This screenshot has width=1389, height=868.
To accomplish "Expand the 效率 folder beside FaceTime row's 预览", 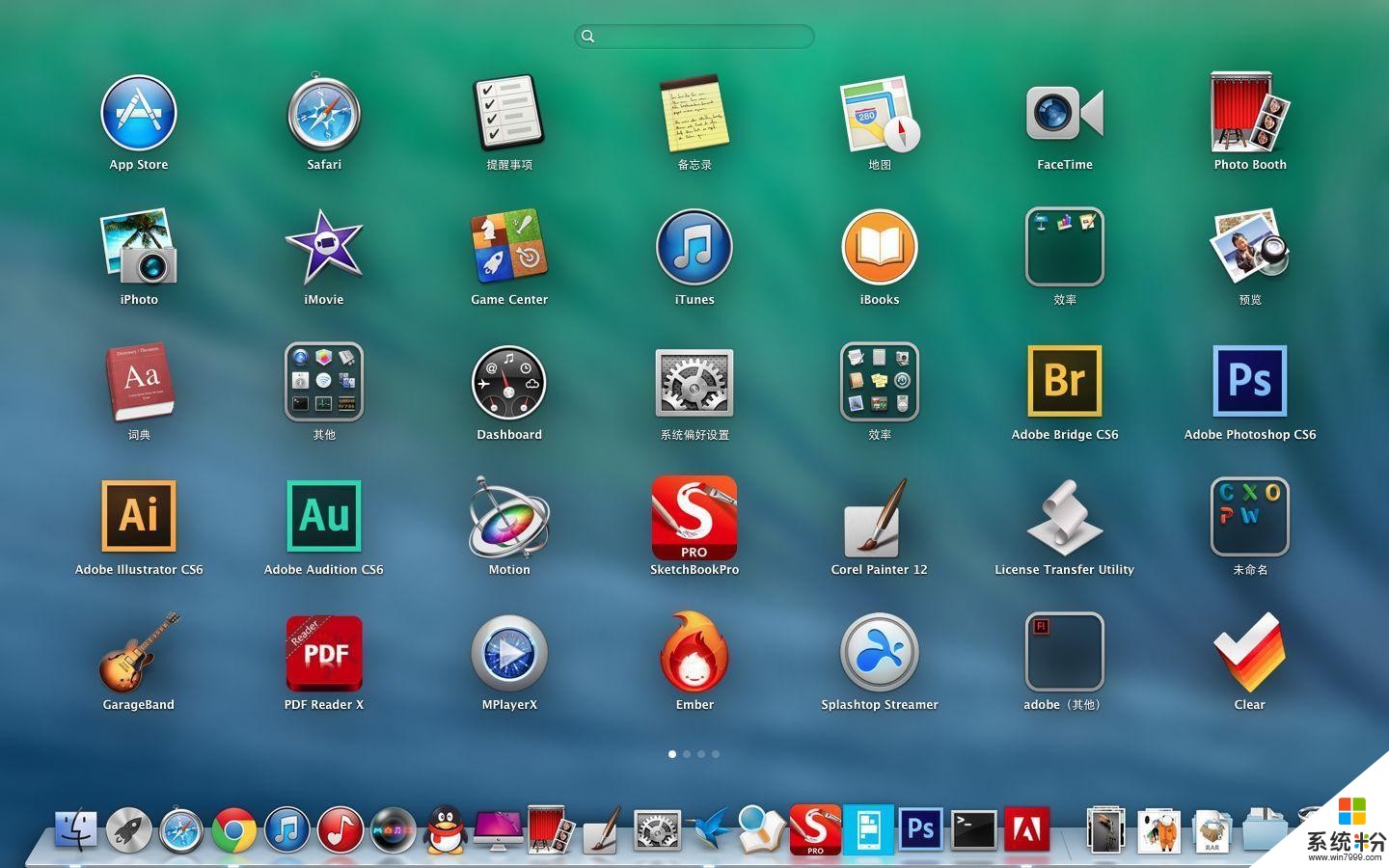I will tap(1065, 247).
